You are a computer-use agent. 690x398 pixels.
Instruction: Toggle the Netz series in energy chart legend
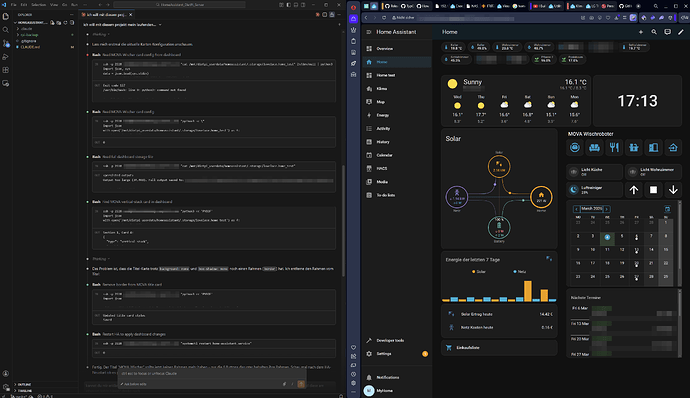[520, 272]
